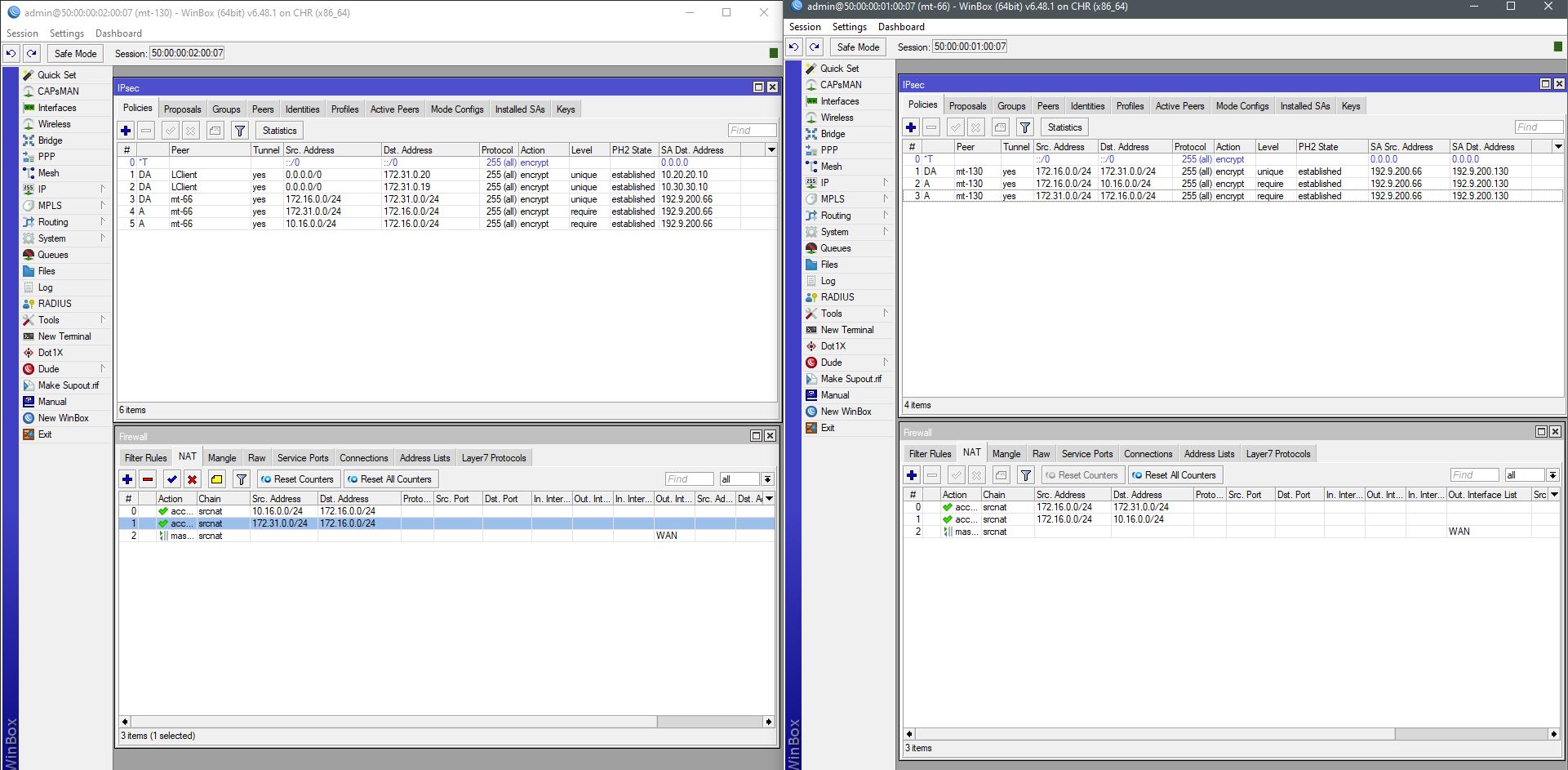The height and width of the screenshot is (770, 1568).
Task: Open New Terminal in mt-66 sidebar
Action: coord(849,330)
